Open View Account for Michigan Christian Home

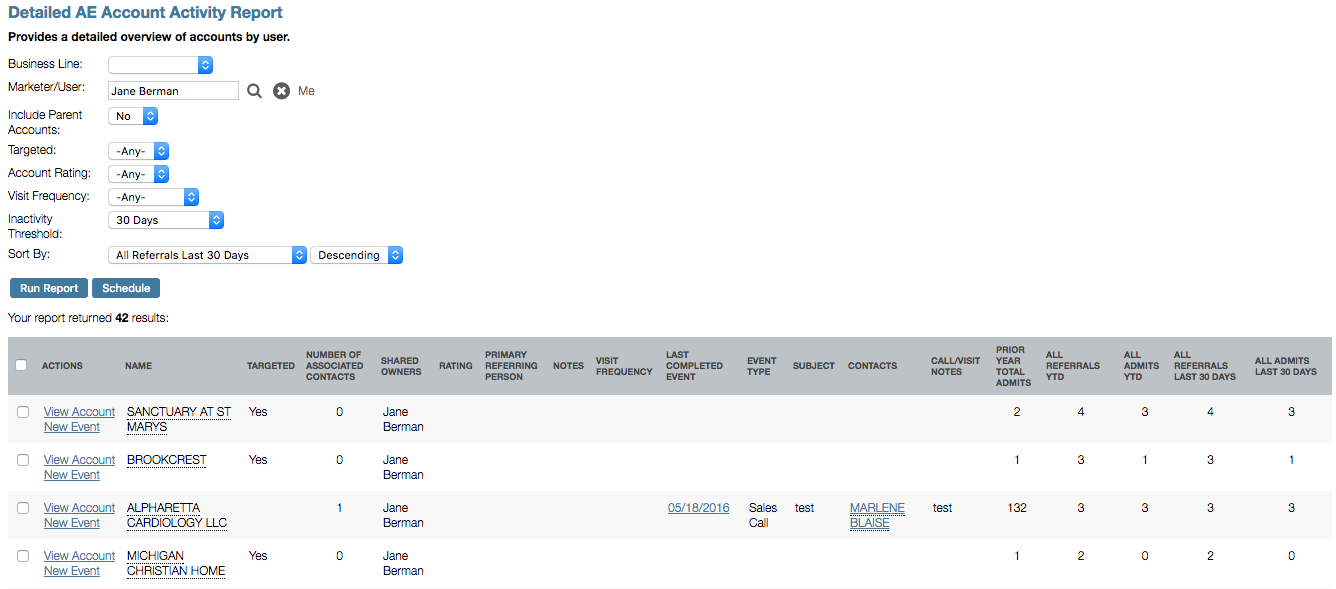click(x=80, y=556)
